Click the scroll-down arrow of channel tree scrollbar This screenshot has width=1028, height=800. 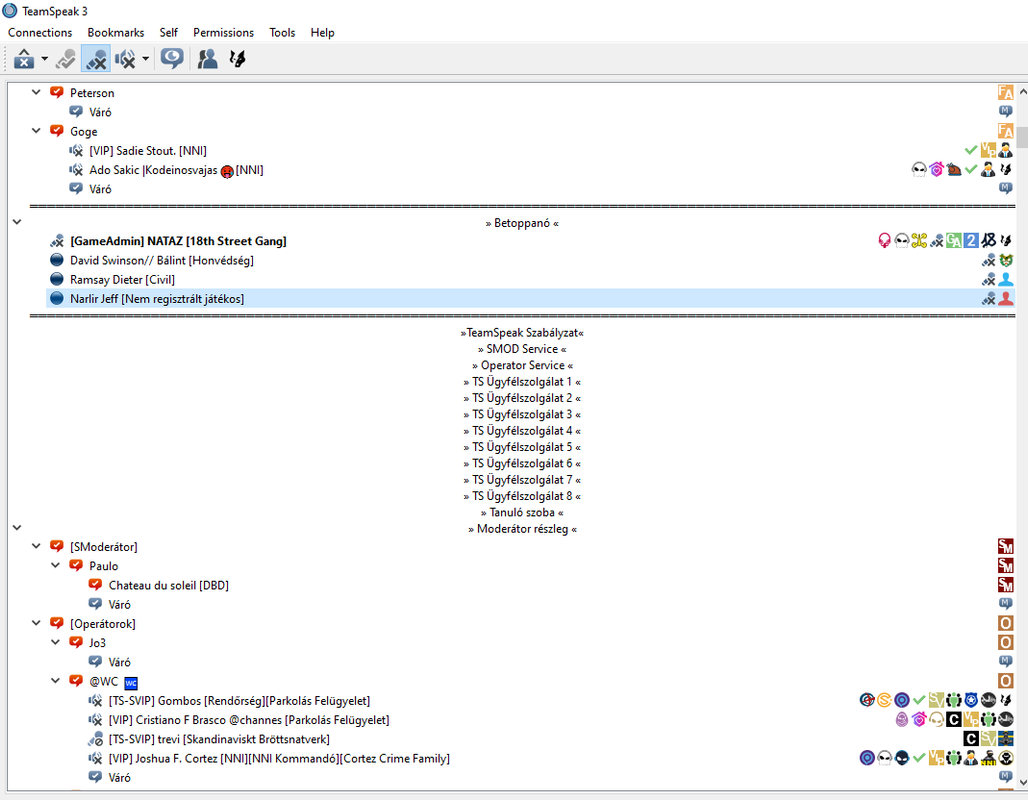click(x=1022, y=782)
